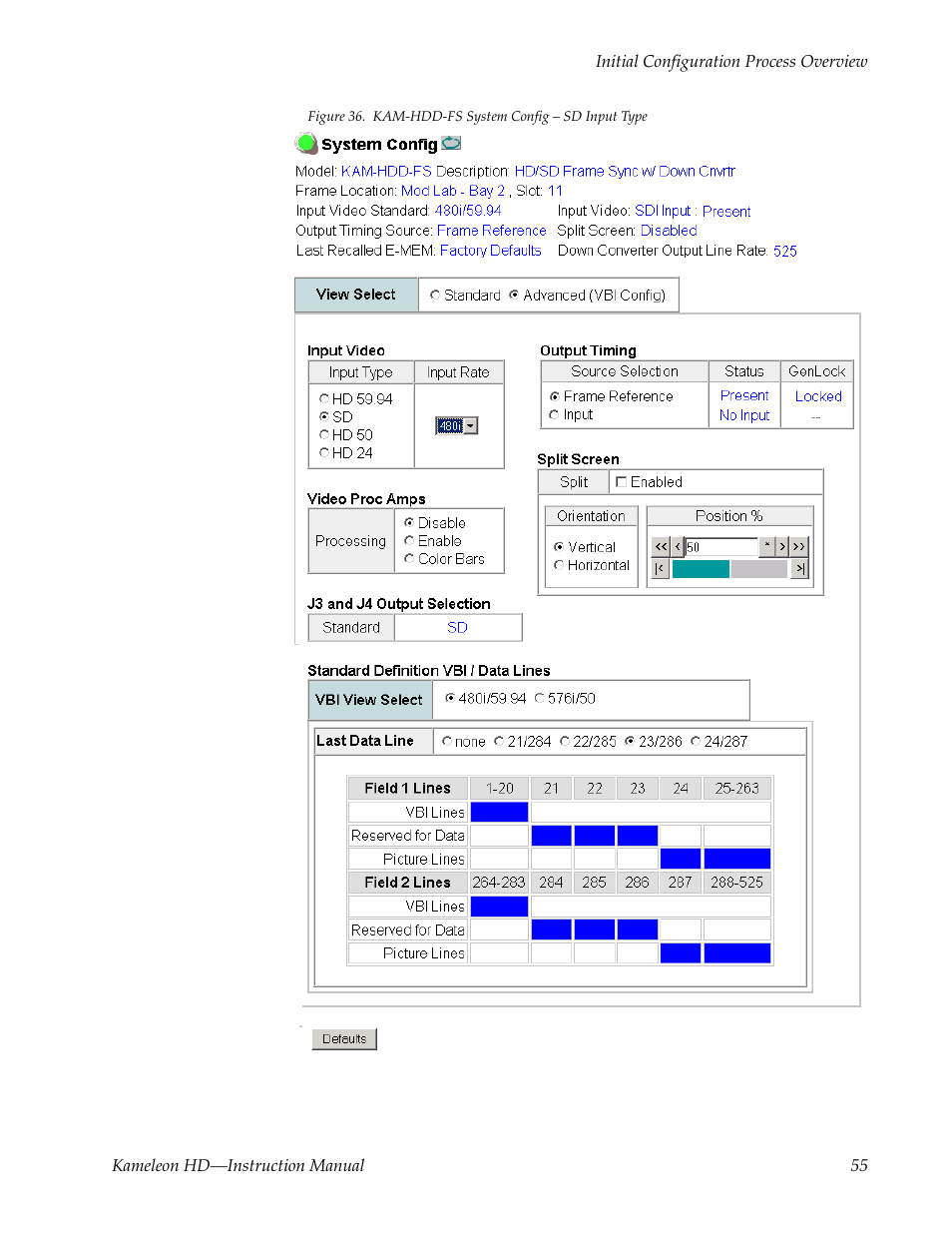Open the Mod Lab - Bay 2 link
The width and height of the screenshot is (952, 1233).
point(453,191)
